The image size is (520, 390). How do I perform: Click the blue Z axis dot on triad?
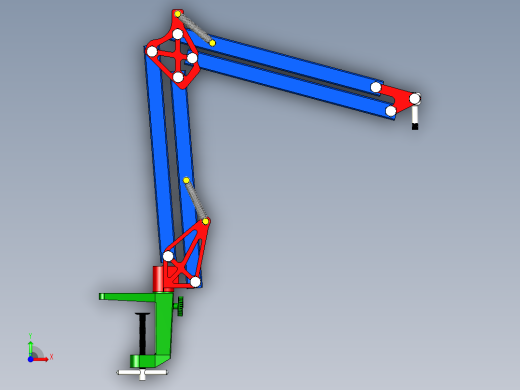tap(30, 359)
